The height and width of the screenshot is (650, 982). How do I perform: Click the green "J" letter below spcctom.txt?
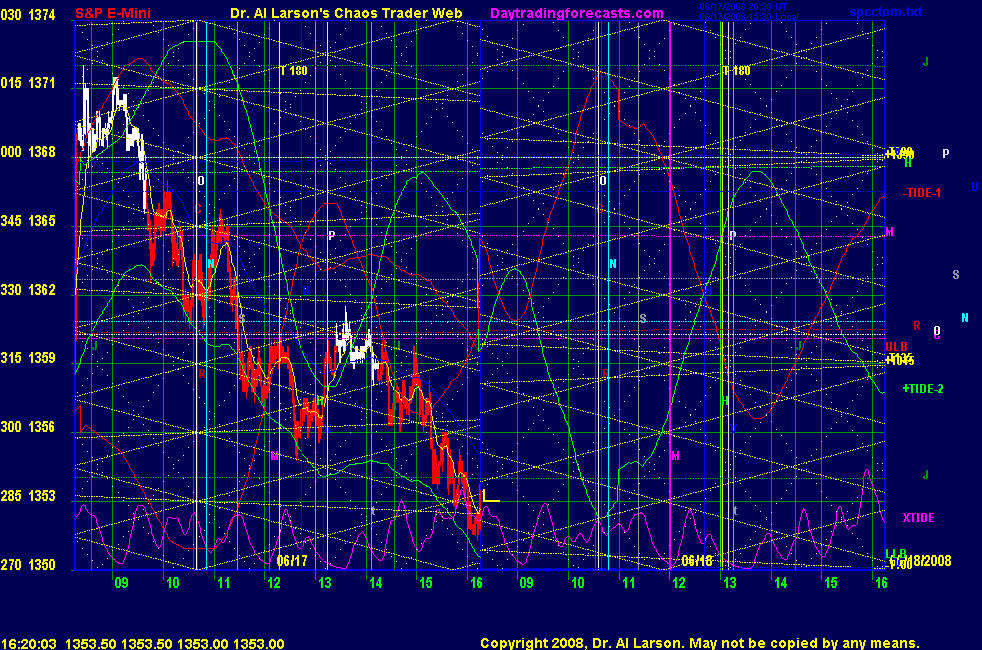(x=926, y=62)
